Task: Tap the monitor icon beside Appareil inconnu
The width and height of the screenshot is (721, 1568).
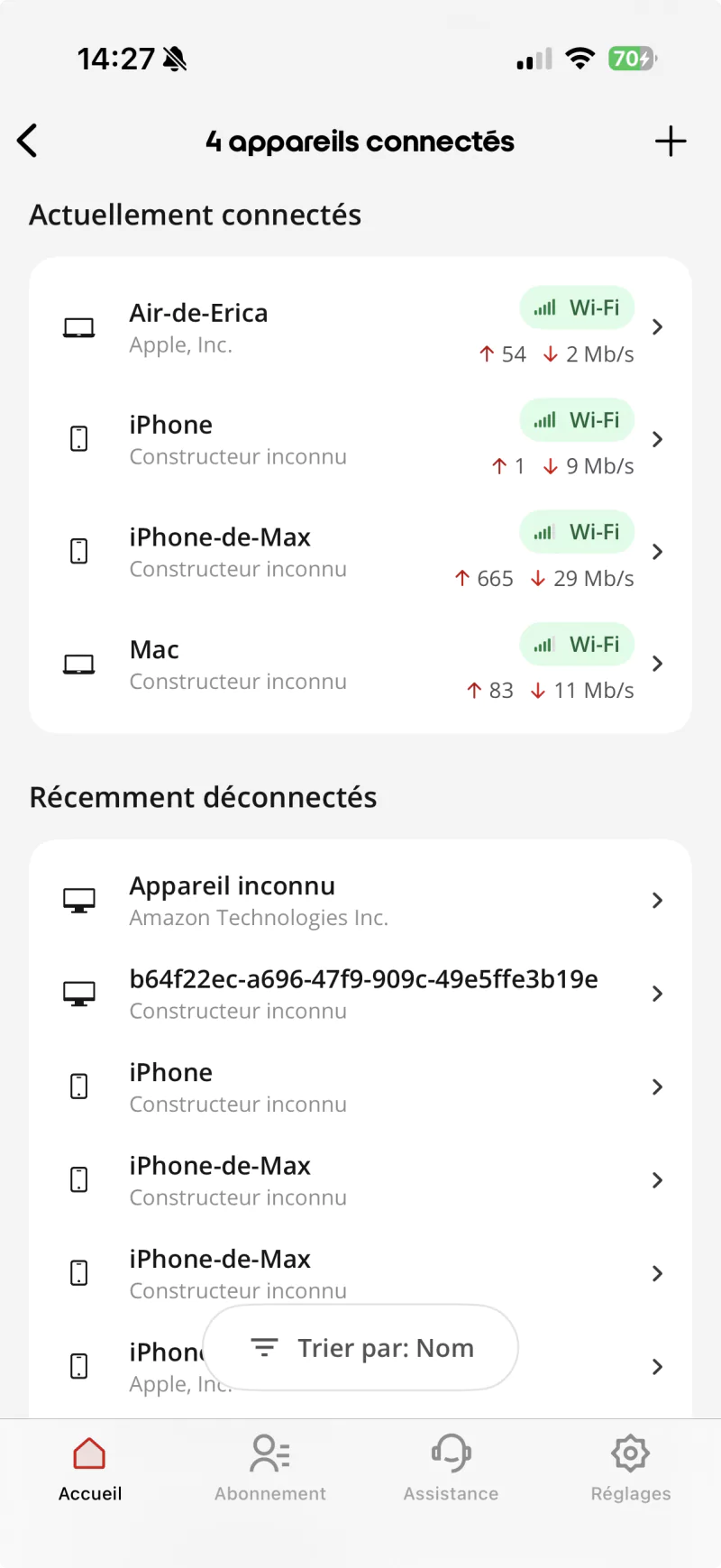Action: point(79,900)
